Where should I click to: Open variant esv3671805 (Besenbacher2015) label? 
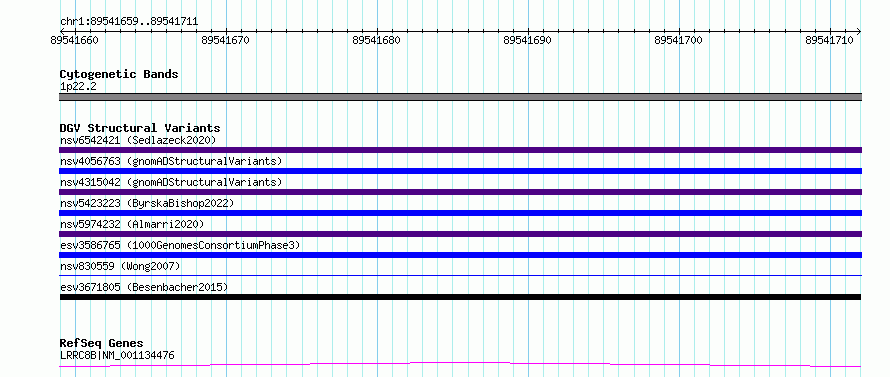144,287
